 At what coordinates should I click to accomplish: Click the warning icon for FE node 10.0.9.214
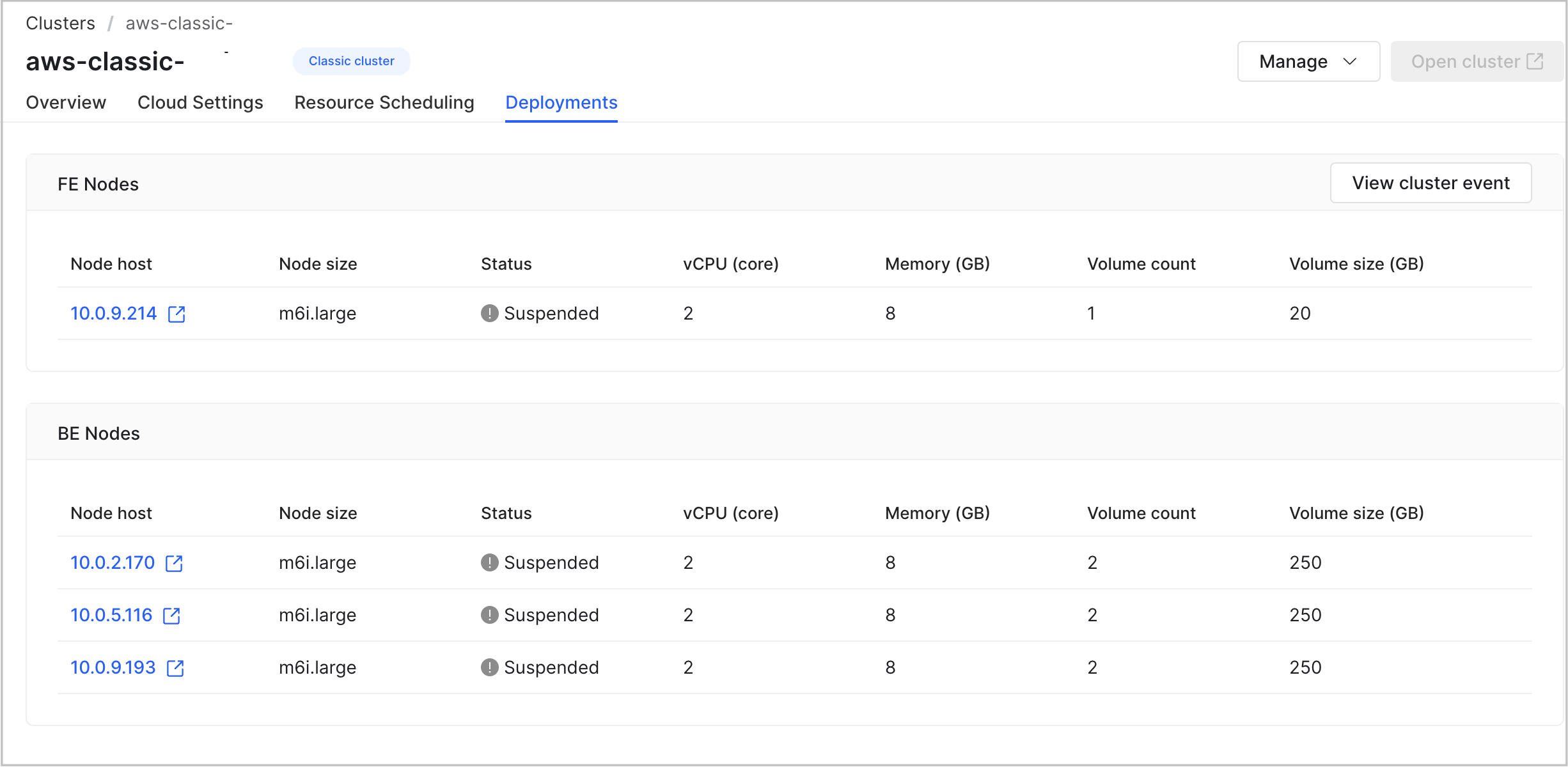coord(489,313)
